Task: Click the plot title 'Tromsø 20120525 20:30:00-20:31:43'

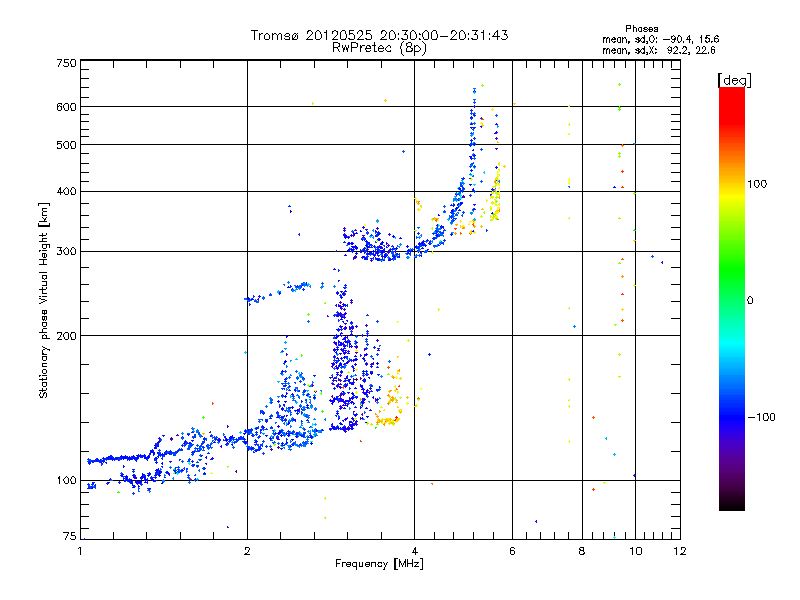Action: [379, 35]
